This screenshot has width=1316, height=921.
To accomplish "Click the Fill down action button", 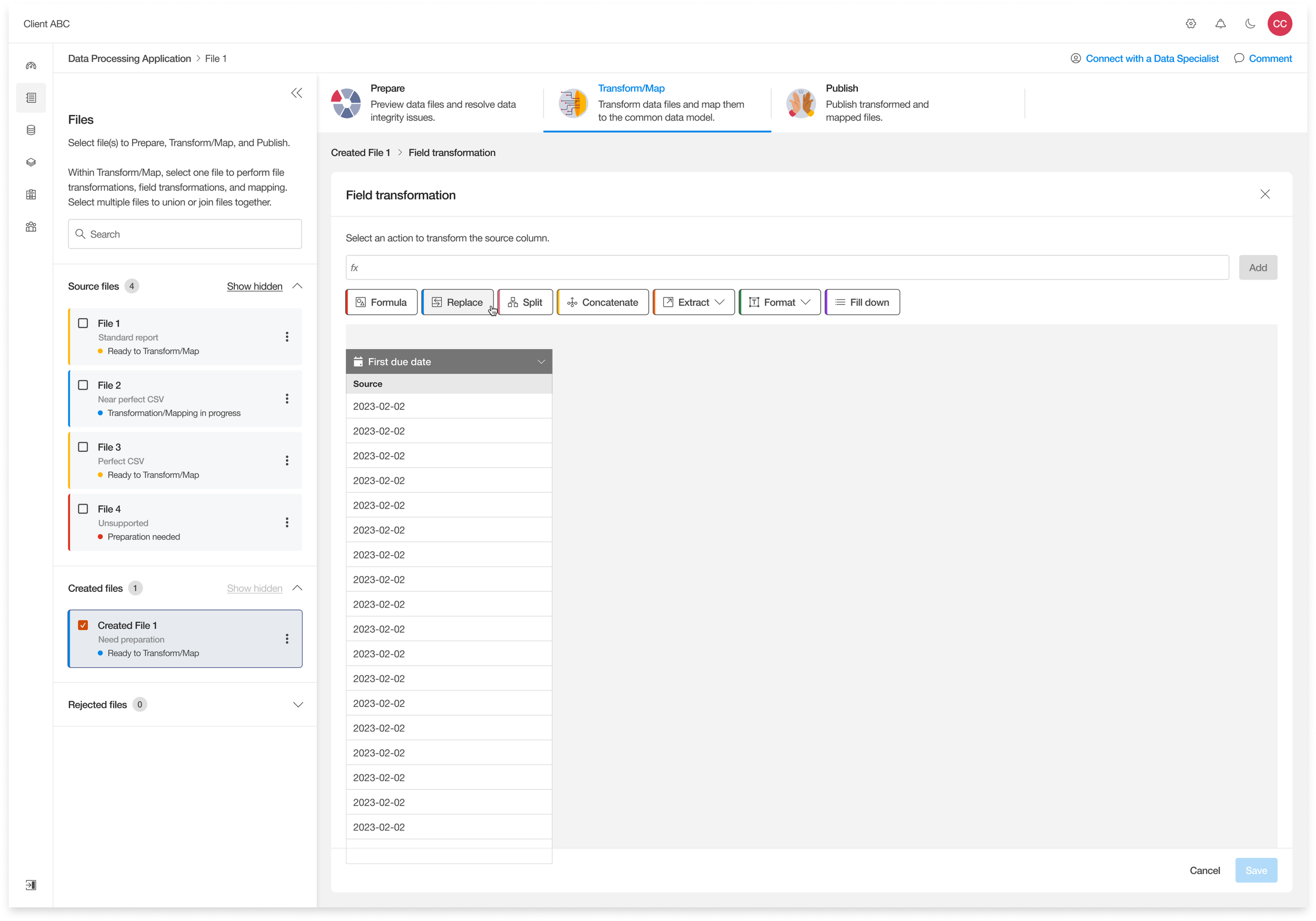I will click(x=862, y=302).
